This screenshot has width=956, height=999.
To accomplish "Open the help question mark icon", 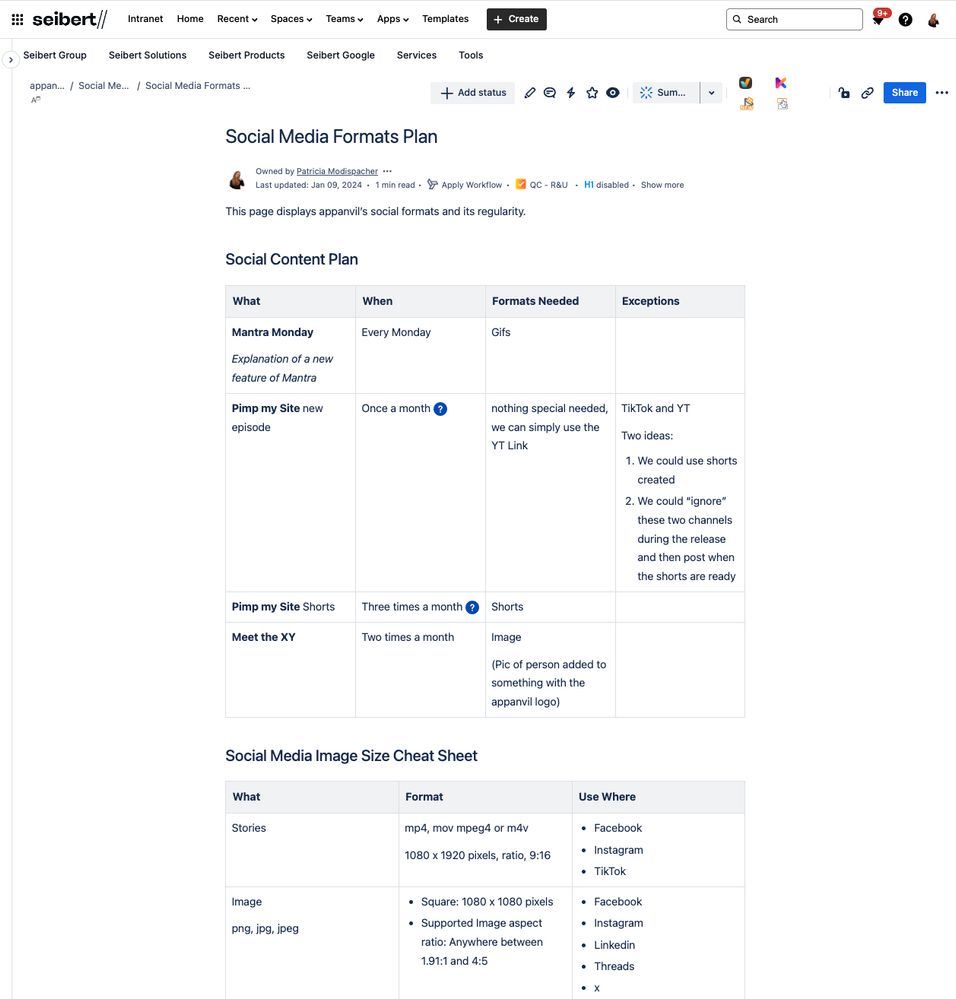I will point(905,20).
